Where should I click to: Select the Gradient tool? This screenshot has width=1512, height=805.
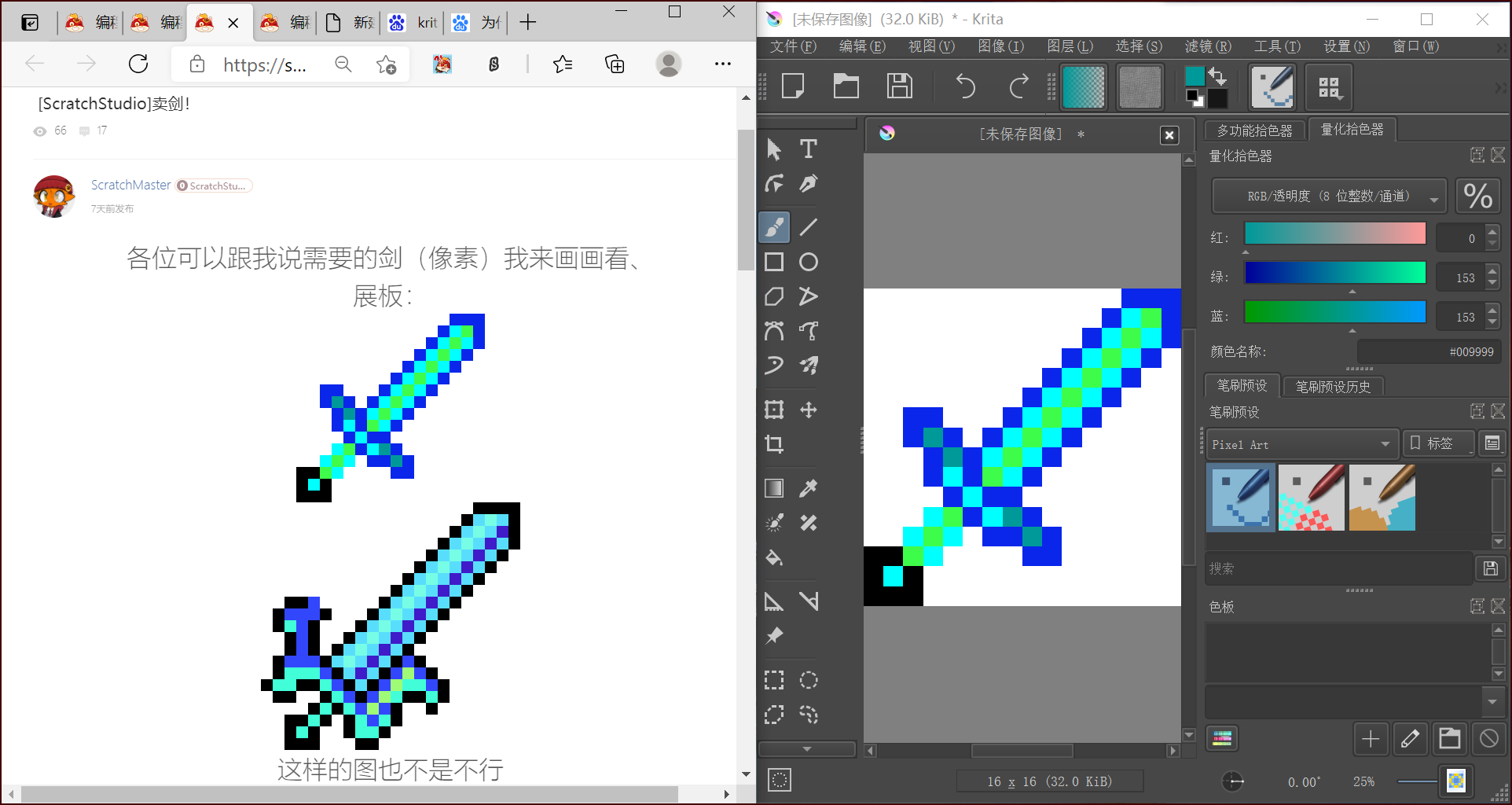pos(774,488)
